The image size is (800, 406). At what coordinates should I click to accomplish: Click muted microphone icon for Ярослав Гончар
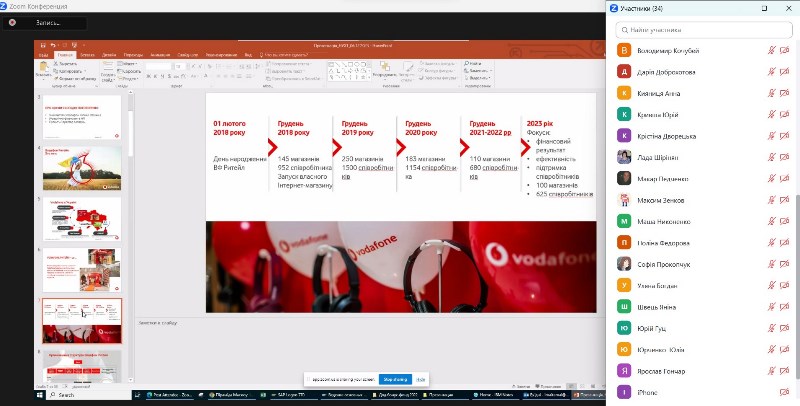pos(772,371)
